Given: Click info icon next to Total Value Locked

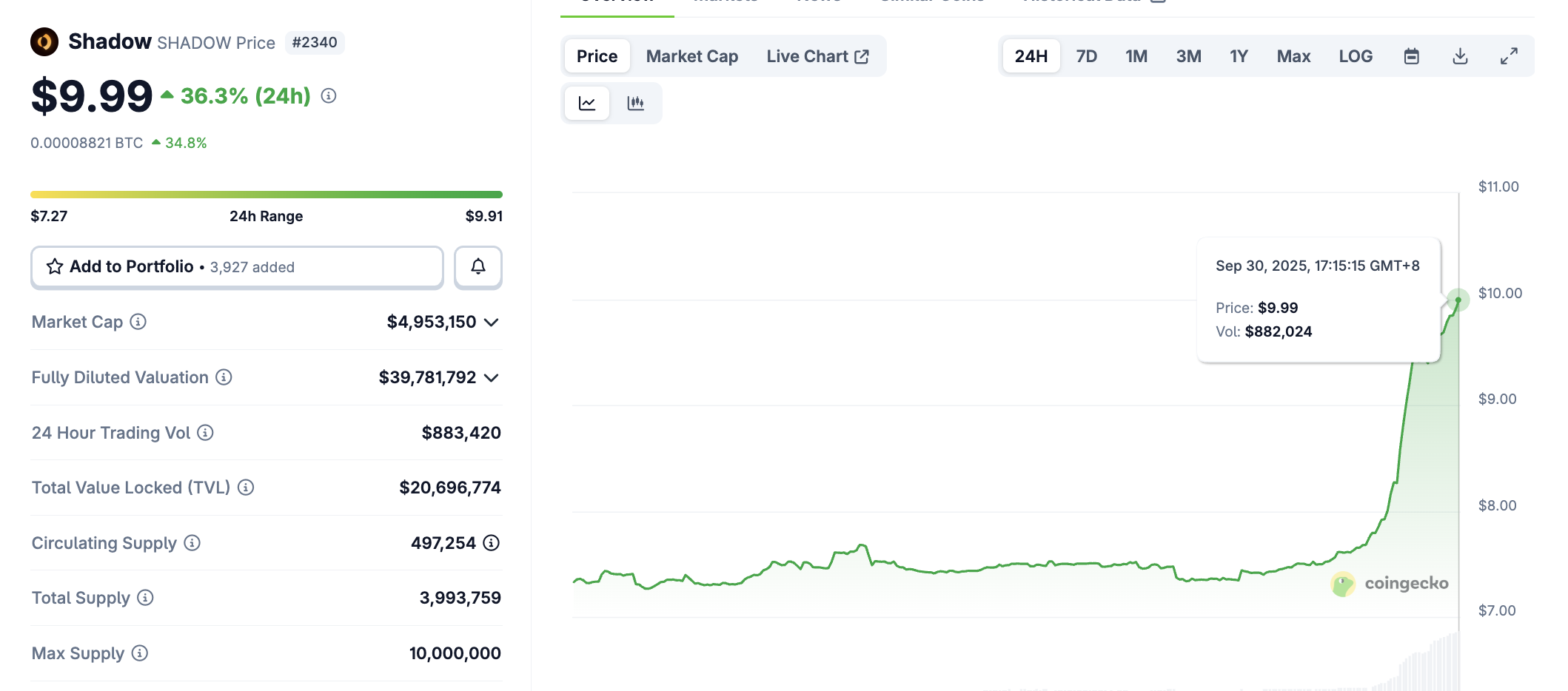Looking at the screenshot, I should point(246,488).
